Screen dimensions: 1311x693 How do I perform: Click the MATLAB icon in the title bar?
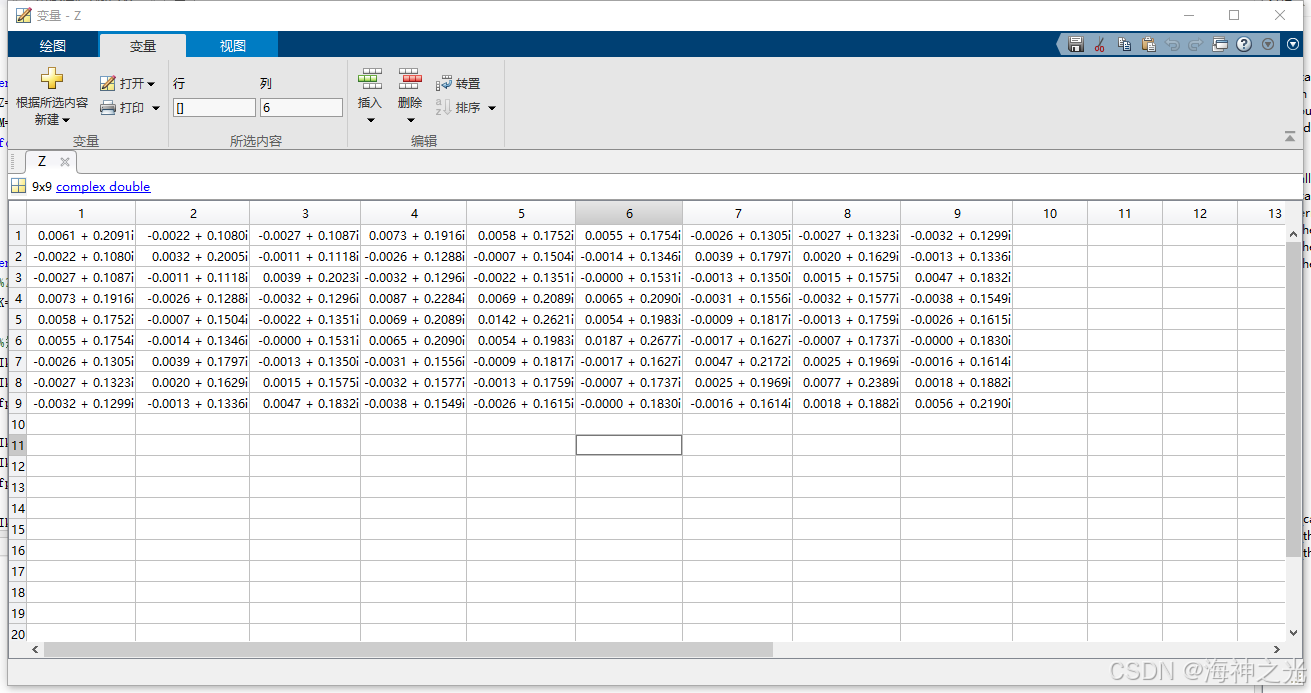point(24,15)
